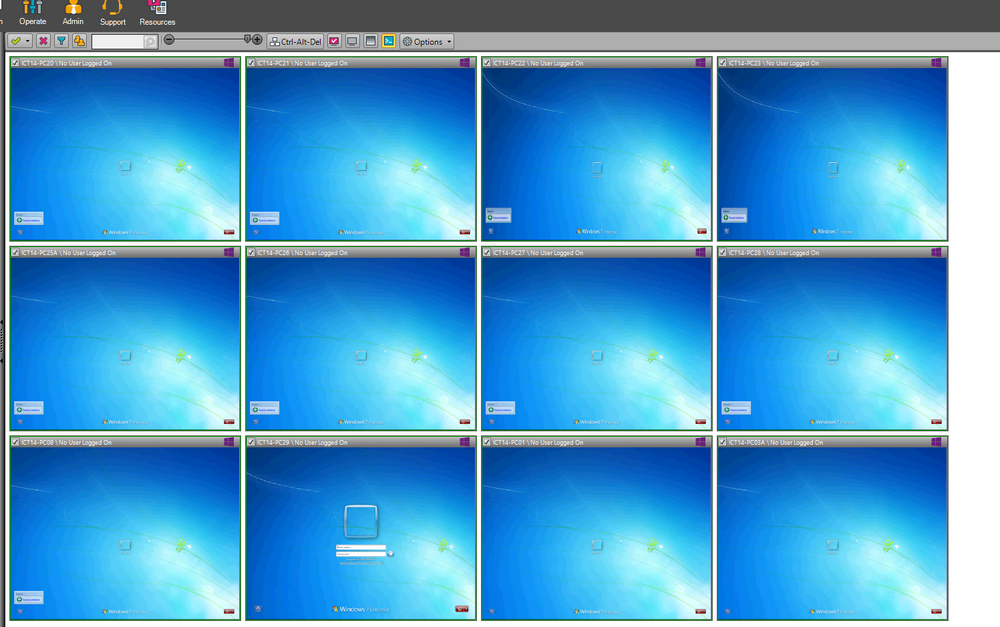Uncheck the ICT14-PC08 checkbox
The height and width of the screenshot is (627, 1000).
pyautogui.click(x=15, y=442)
